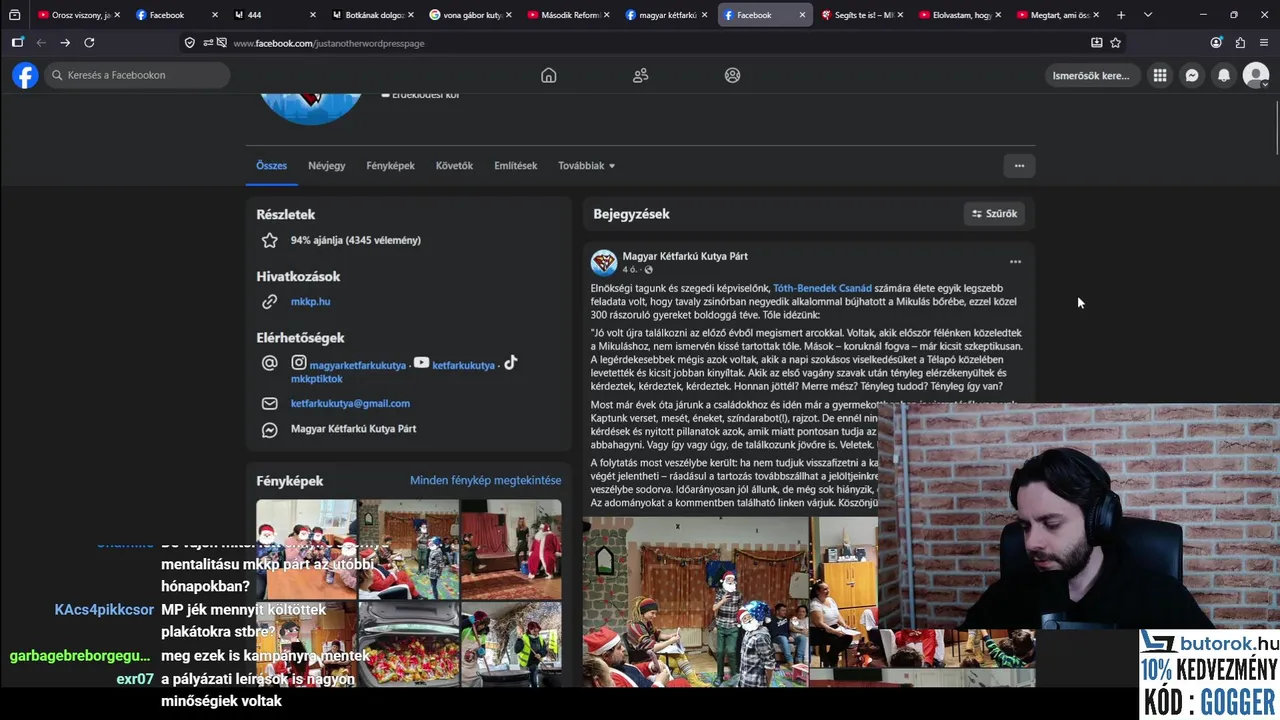Open the ketfarkukutya YouTube link
Screen dimensions: 1280x720
tap(463, 365)
